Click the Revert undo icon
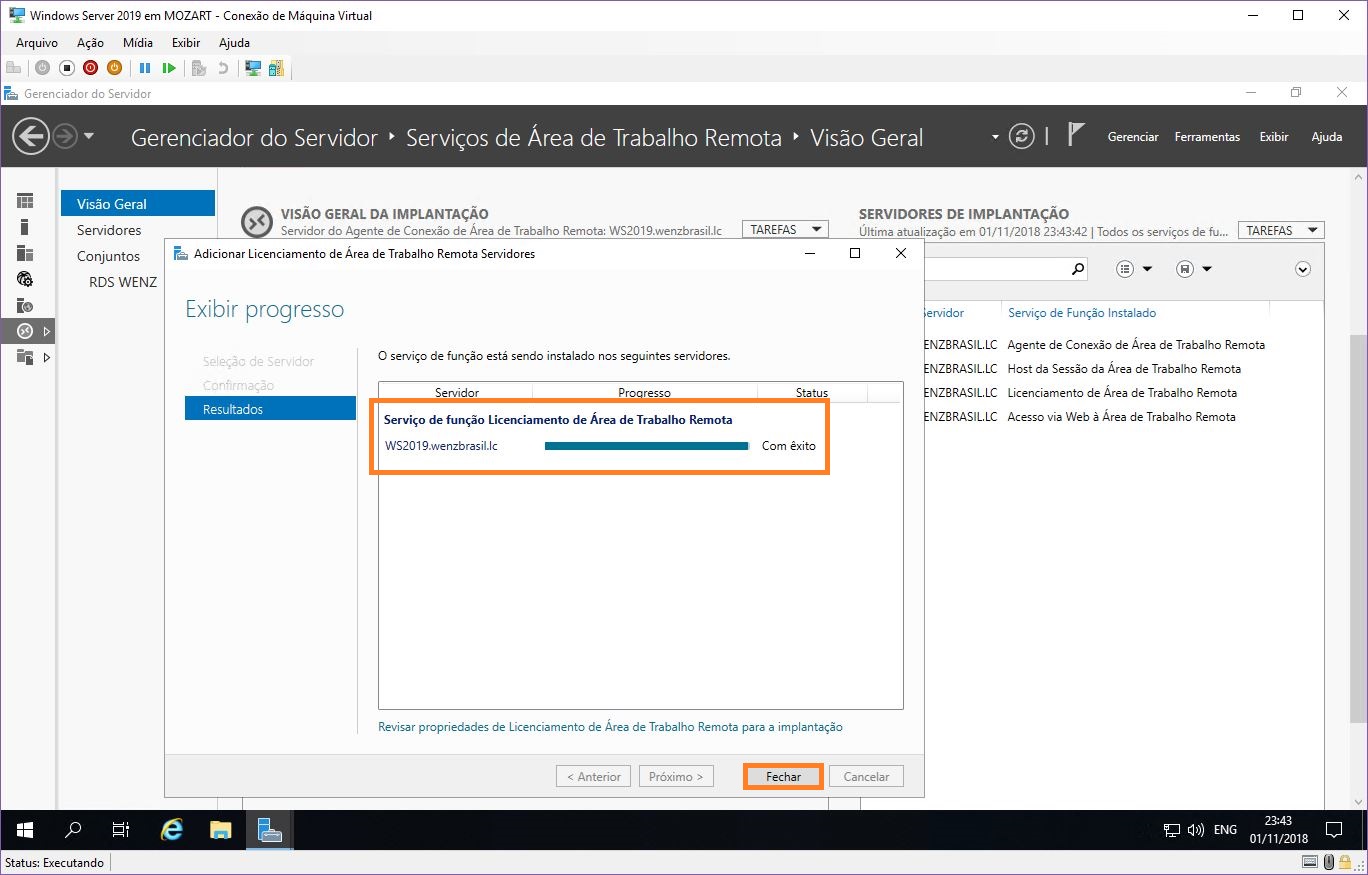 [222, 68]
